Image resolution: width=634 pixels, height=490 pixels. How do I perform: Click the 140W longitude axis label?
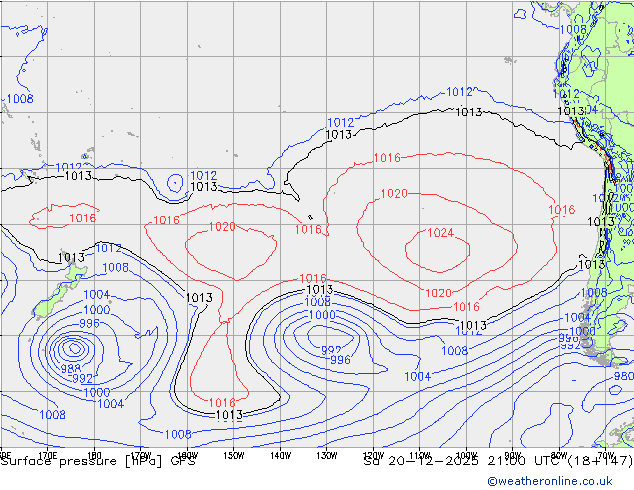click(x=281, y=456)
